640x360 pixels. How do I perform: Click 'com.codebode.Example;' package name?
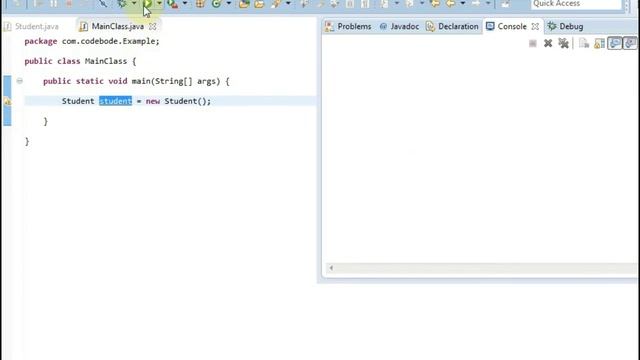coord(111,41)
